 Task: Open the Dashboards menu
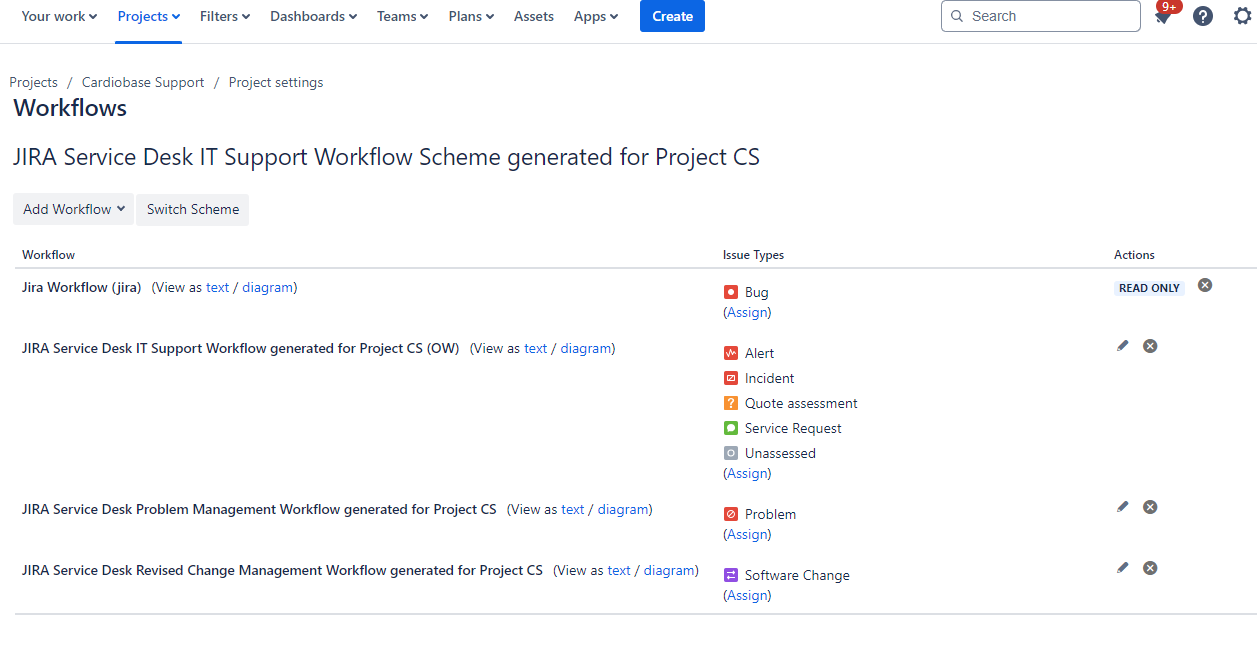click(313, 16)
